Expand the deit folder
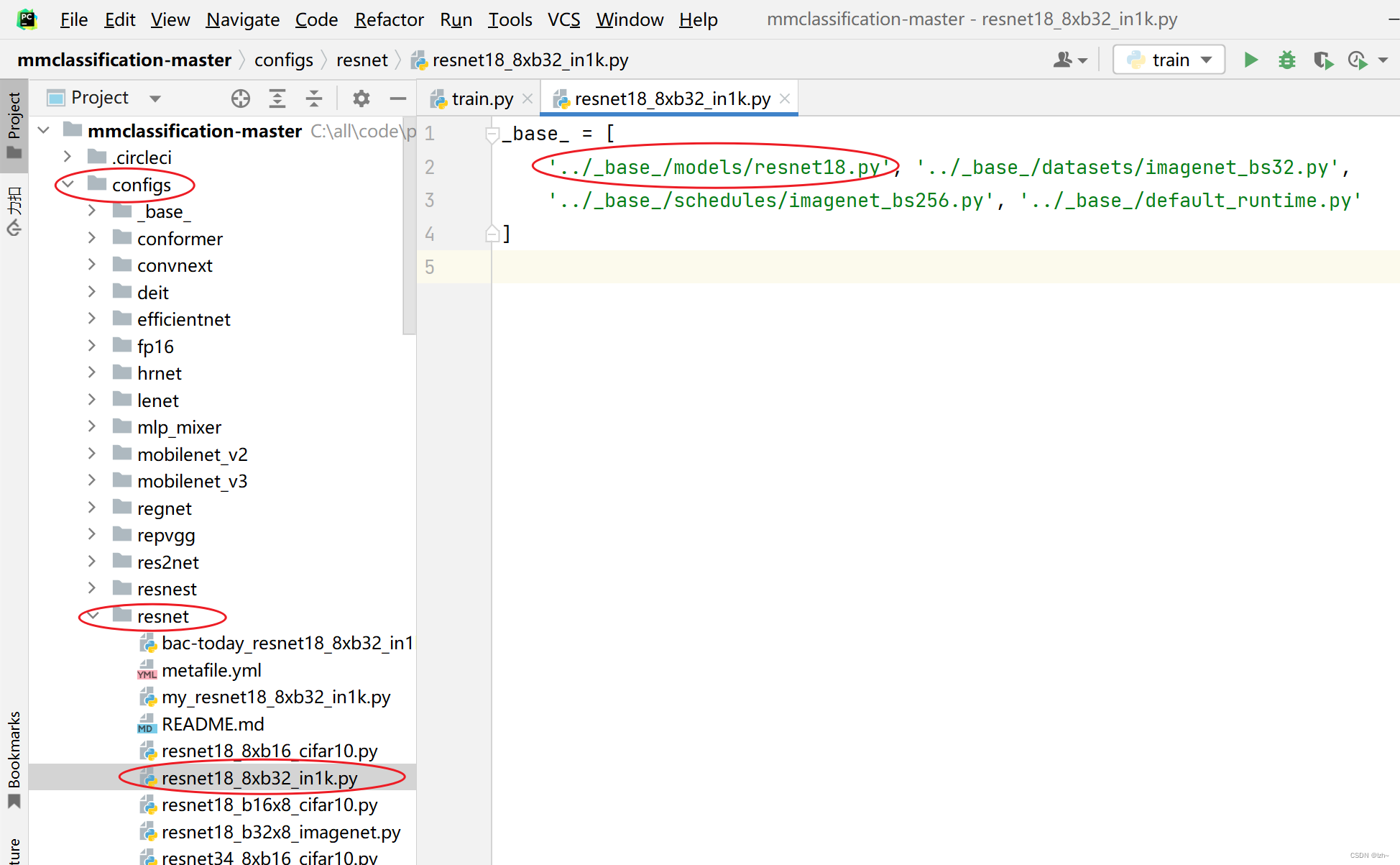 tap(91, 292)
